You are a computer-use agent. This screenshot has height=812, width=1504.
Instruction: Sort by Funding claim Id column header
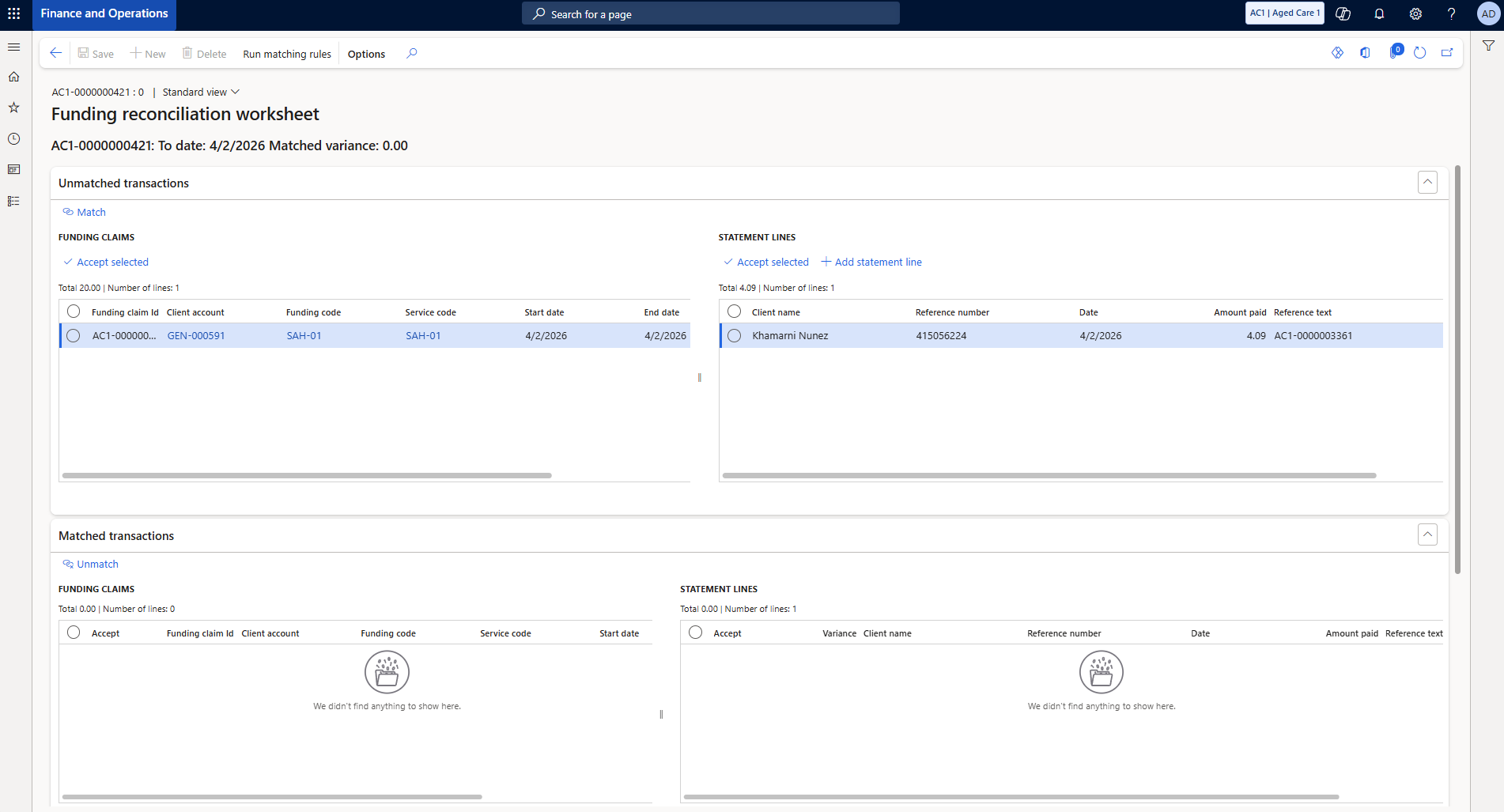pyautogui.click(x=125, y=312)
